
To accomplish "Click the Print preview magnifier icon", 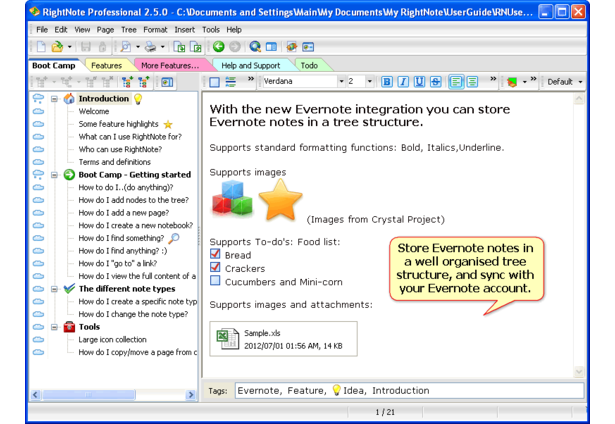I will click(x=126, y=47).
